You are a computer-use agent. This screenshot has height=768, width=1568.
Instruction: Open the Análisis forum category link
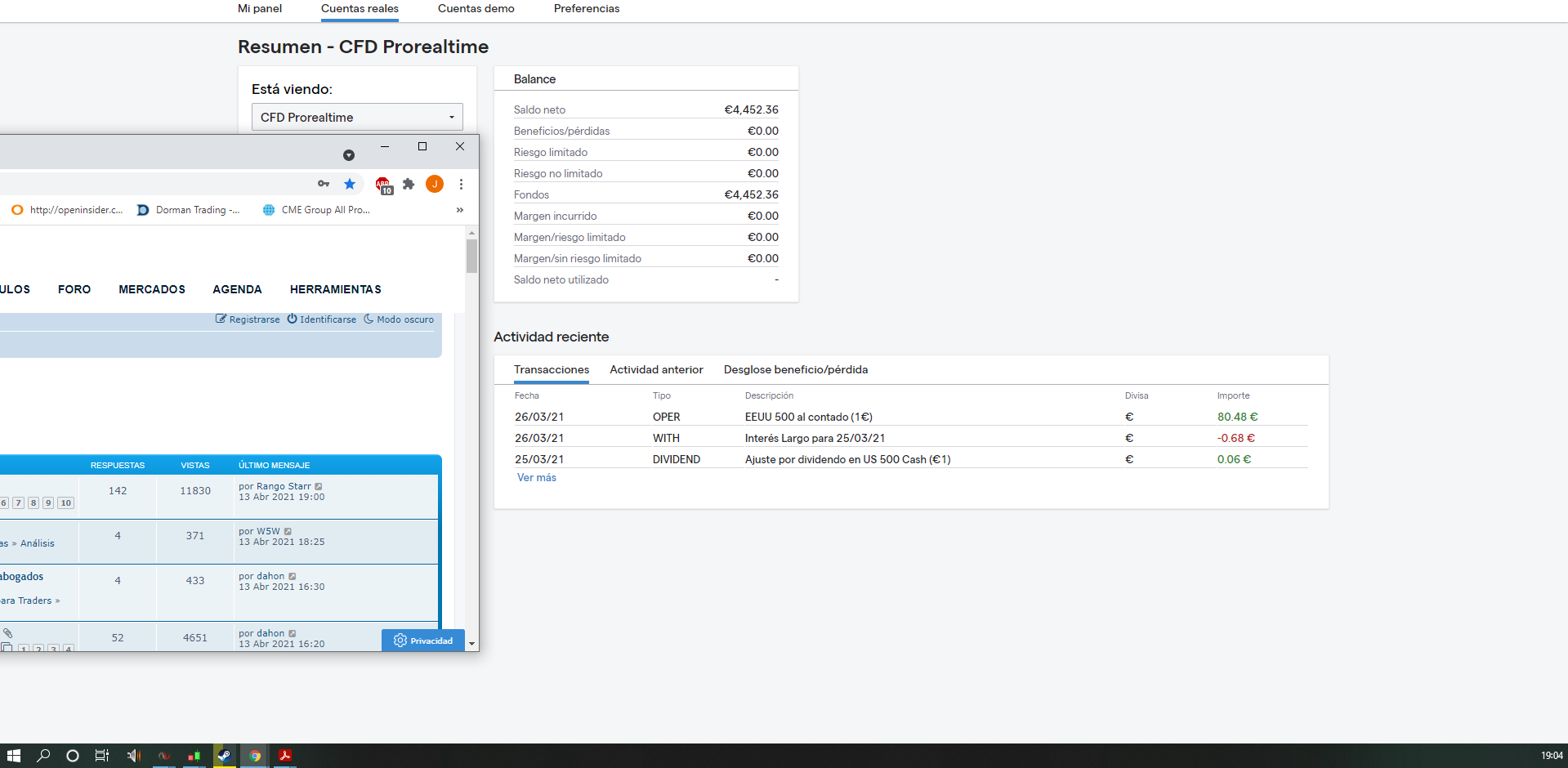tap(38, 543)
